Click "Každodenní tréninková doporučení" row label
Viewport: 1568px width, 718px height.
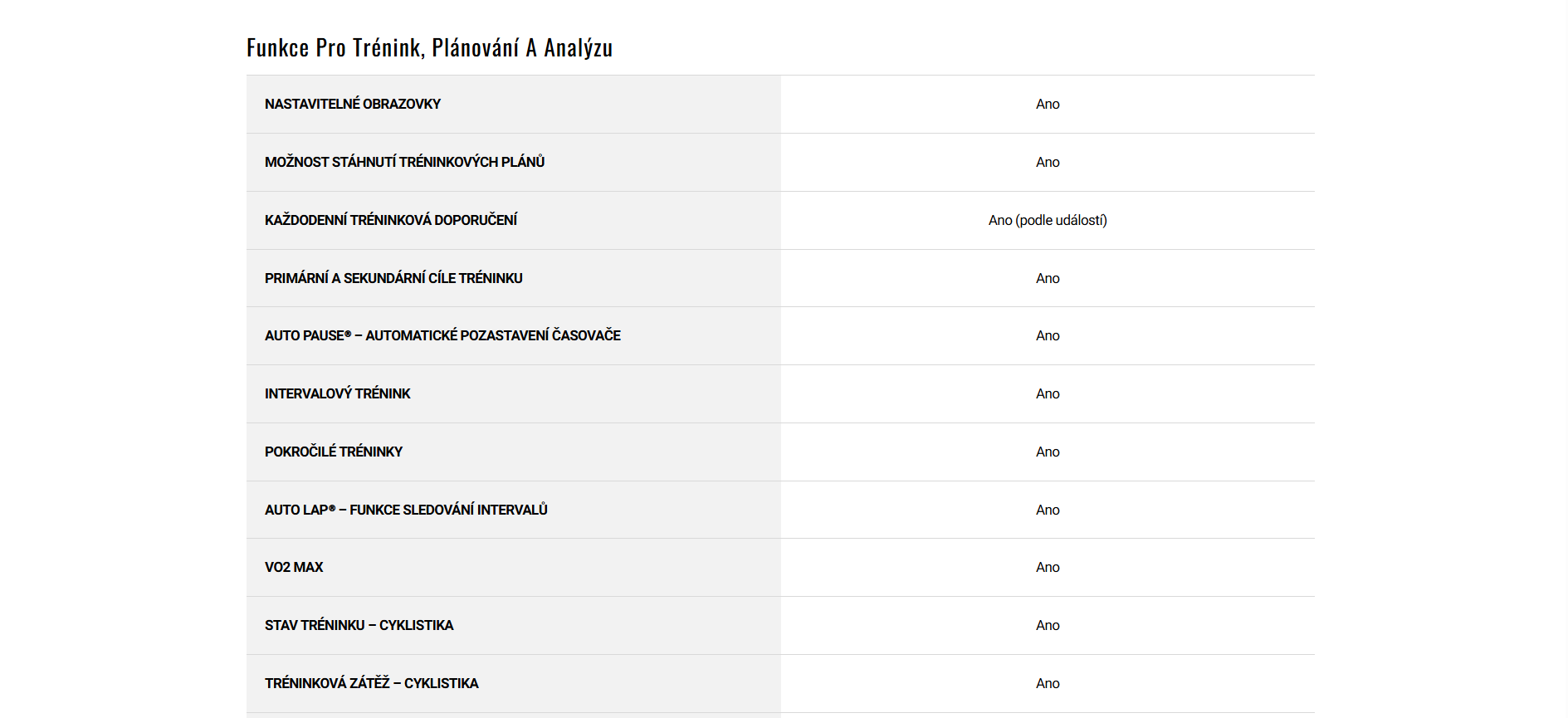[391, 221]
